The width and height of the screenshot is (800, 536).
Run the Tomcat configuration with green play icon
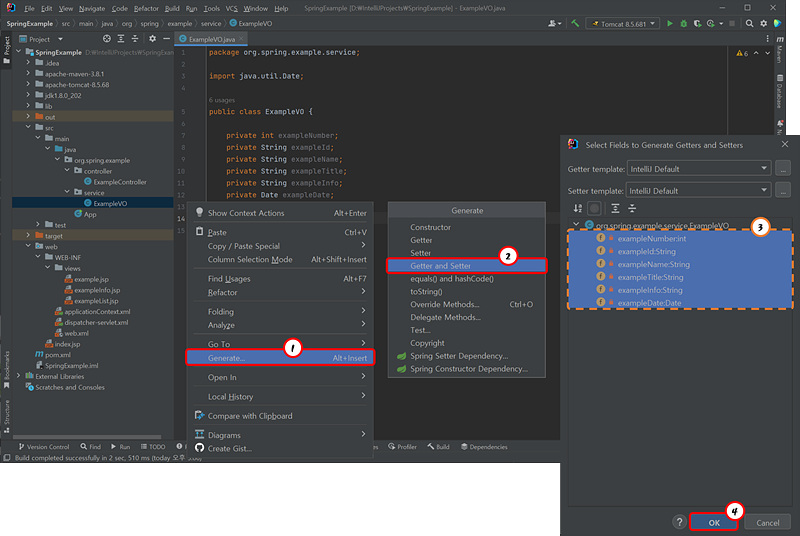tap(669, 23)
